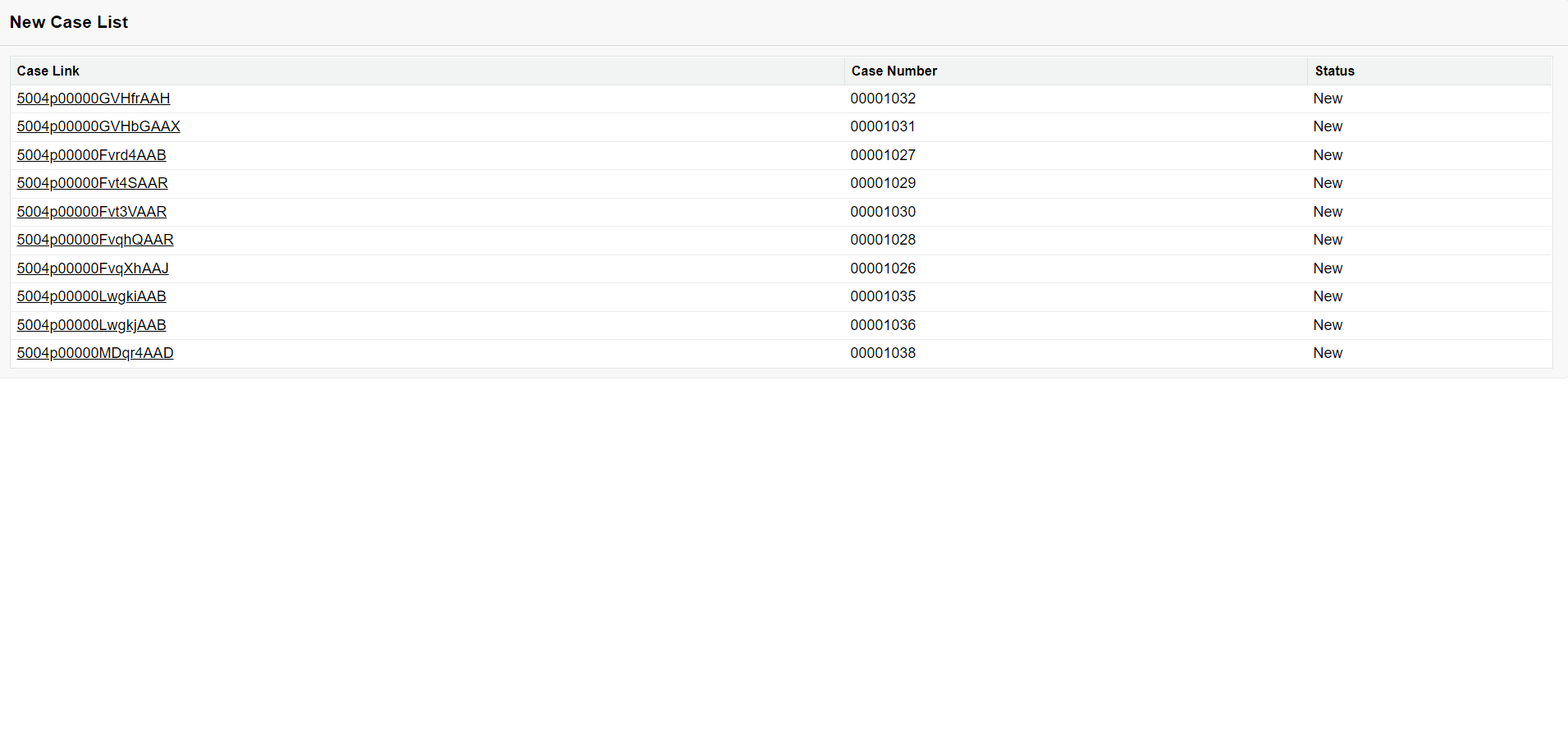The image size is (1568, 743).
Task: Click the New status of case 00001029
Action: coord(1328,183)
